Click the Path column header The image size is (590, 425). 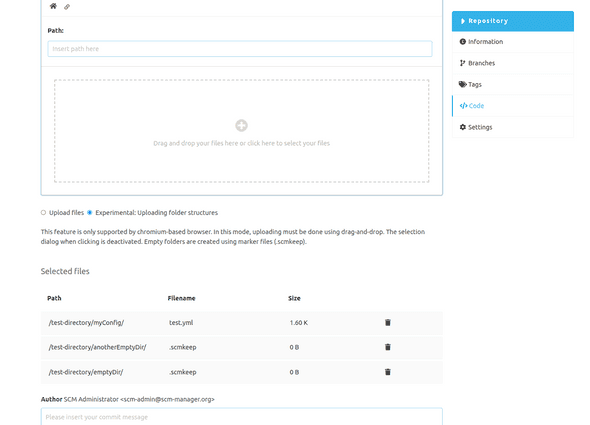coord(54,298)
